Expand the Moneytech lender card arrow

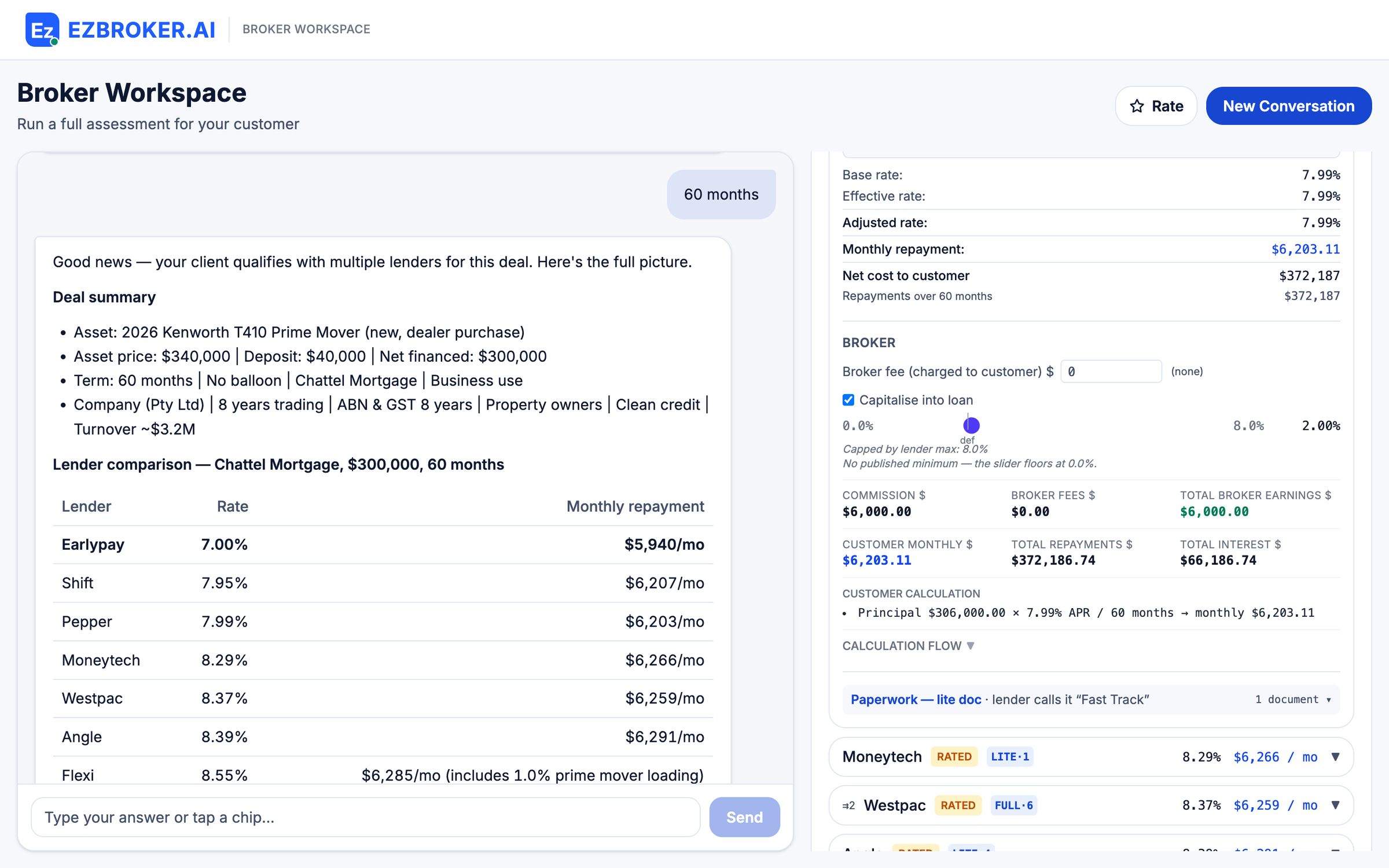[1335, 757]
